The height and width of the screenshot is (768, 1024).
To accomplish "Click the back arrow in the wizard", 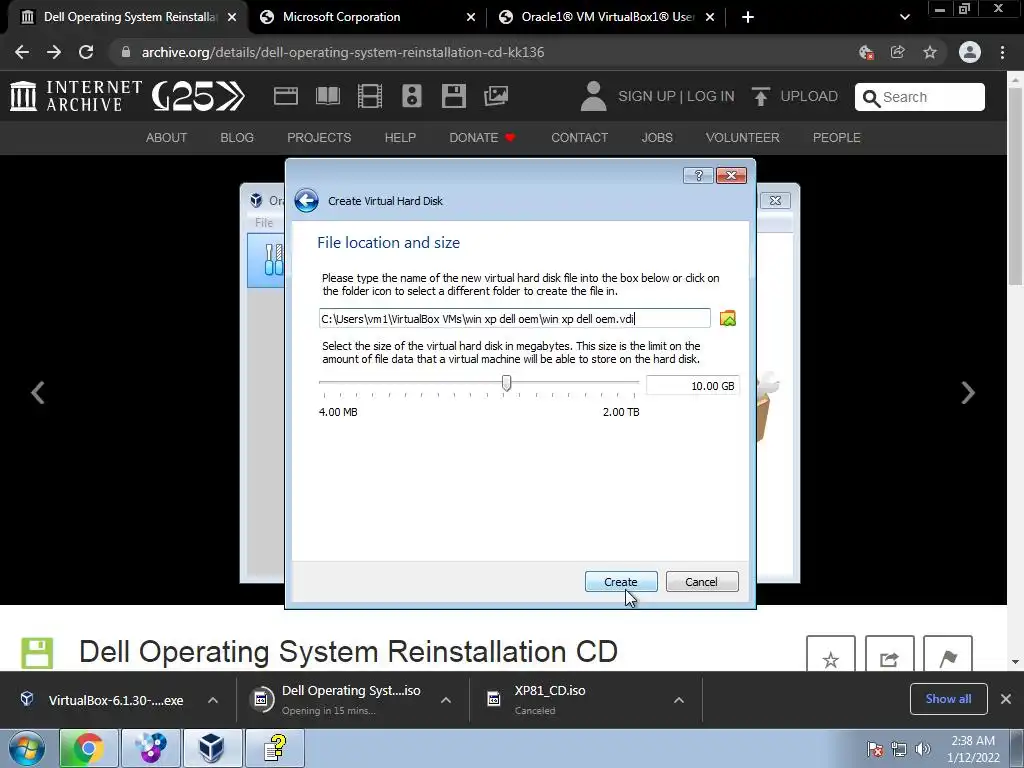I will (306, 200).
